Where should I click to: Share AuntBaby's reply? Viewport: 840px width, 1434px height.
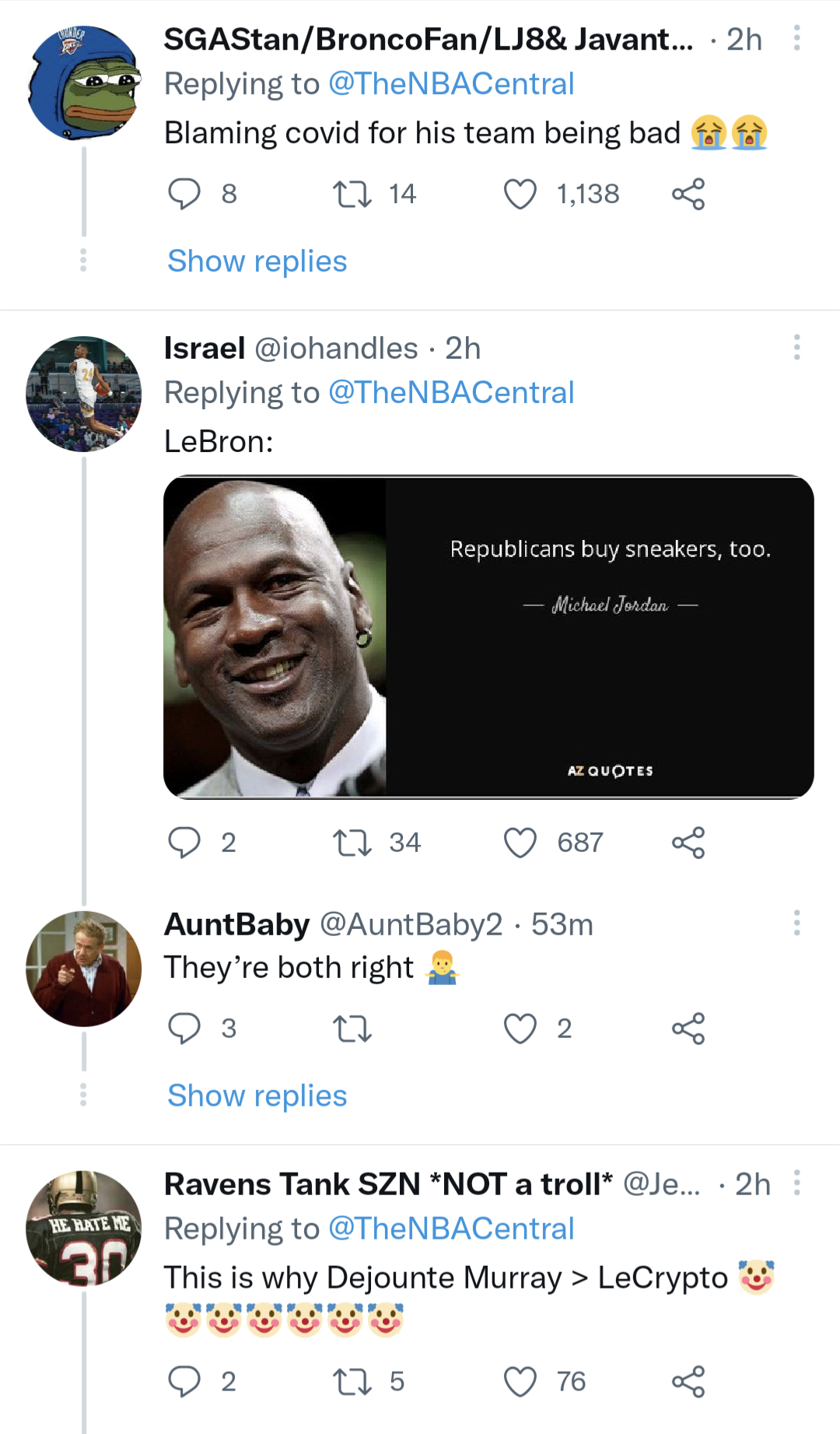(691, 1028)
